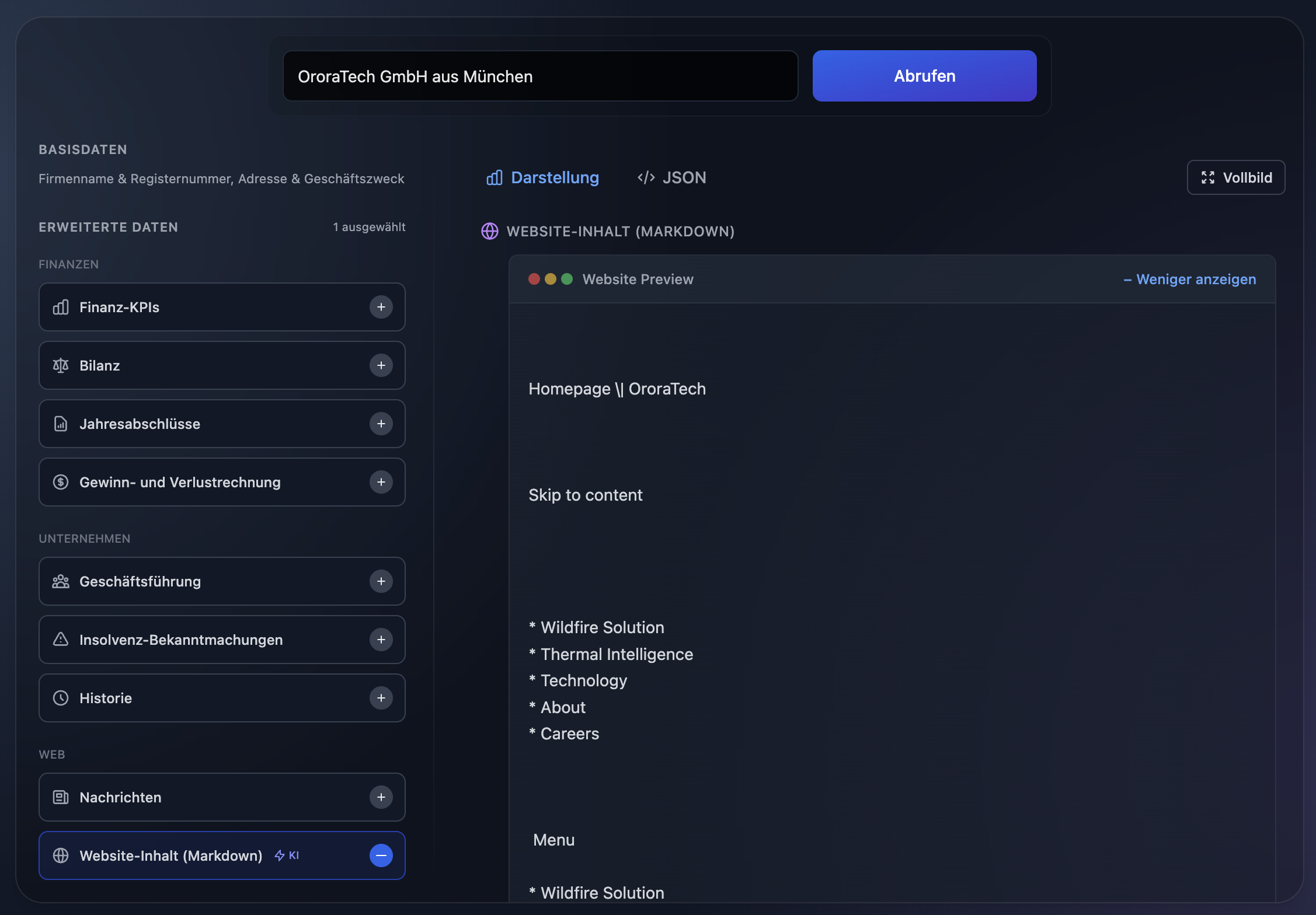Click the Website Preview title text

[638, 279]
